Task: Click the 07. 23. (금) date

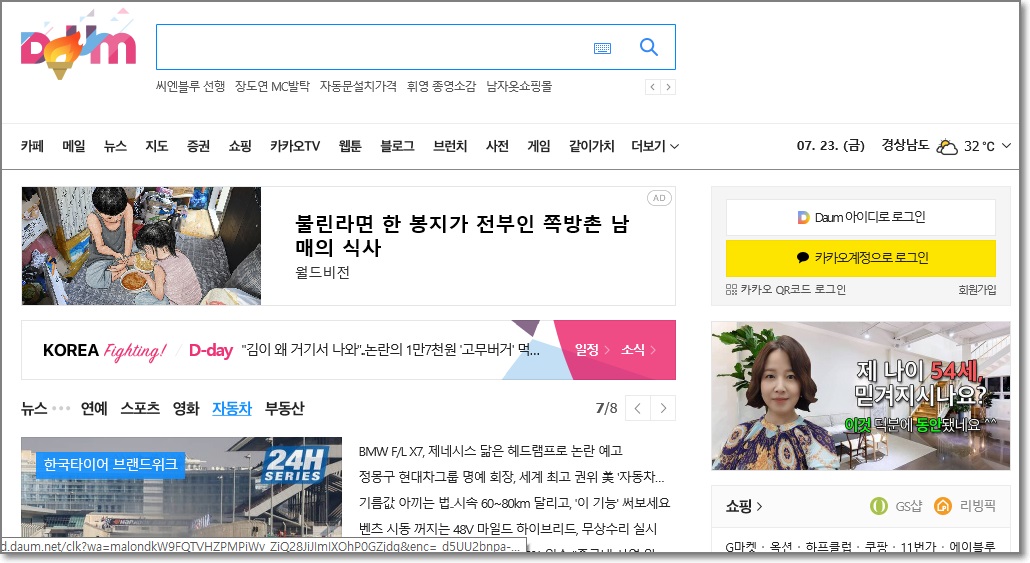Action: 830,146
